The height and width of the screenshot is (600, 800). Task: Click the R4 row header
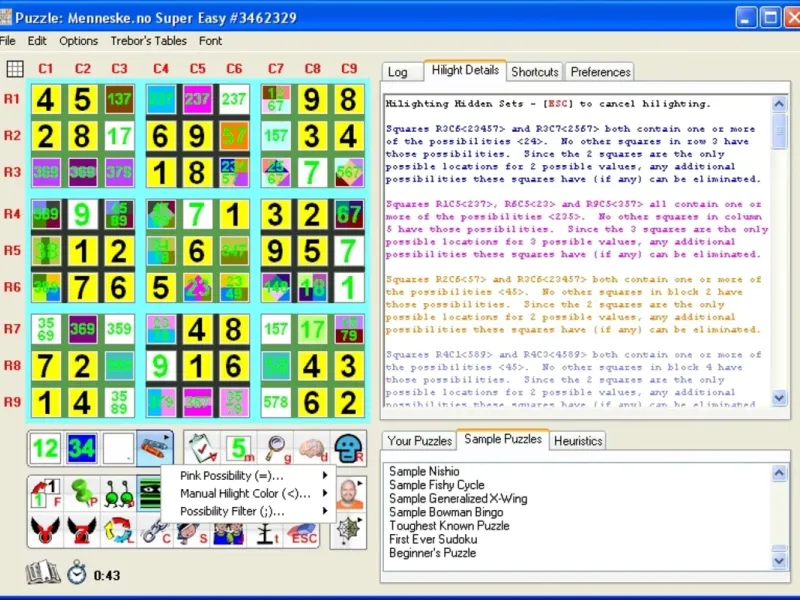[12, 213]
